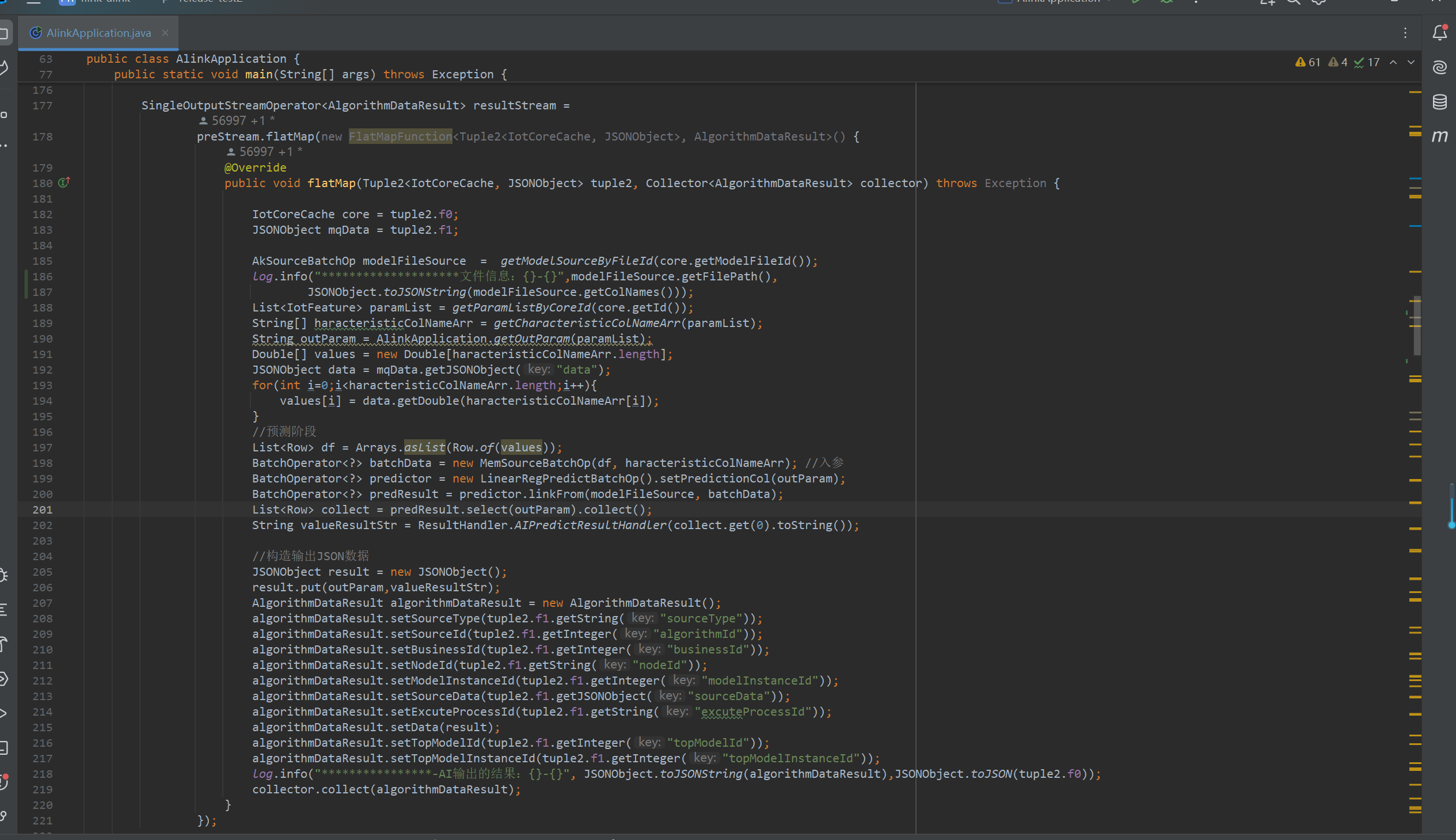Click getOutParam call on line 190
Image resolution: width=1456 pixels, height=840 pixels.
point(531,339)
